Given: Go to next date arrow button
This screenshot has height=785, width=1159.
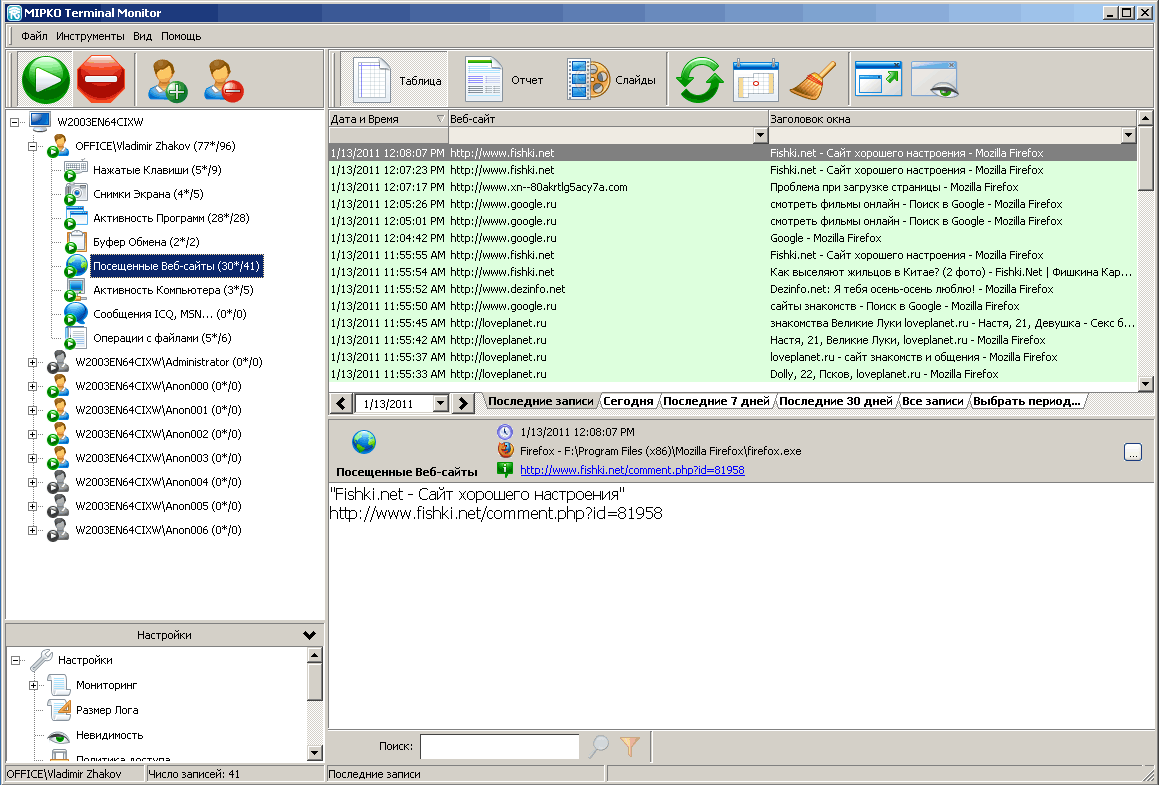Looking at the screenshot, I should pos(463,404).
